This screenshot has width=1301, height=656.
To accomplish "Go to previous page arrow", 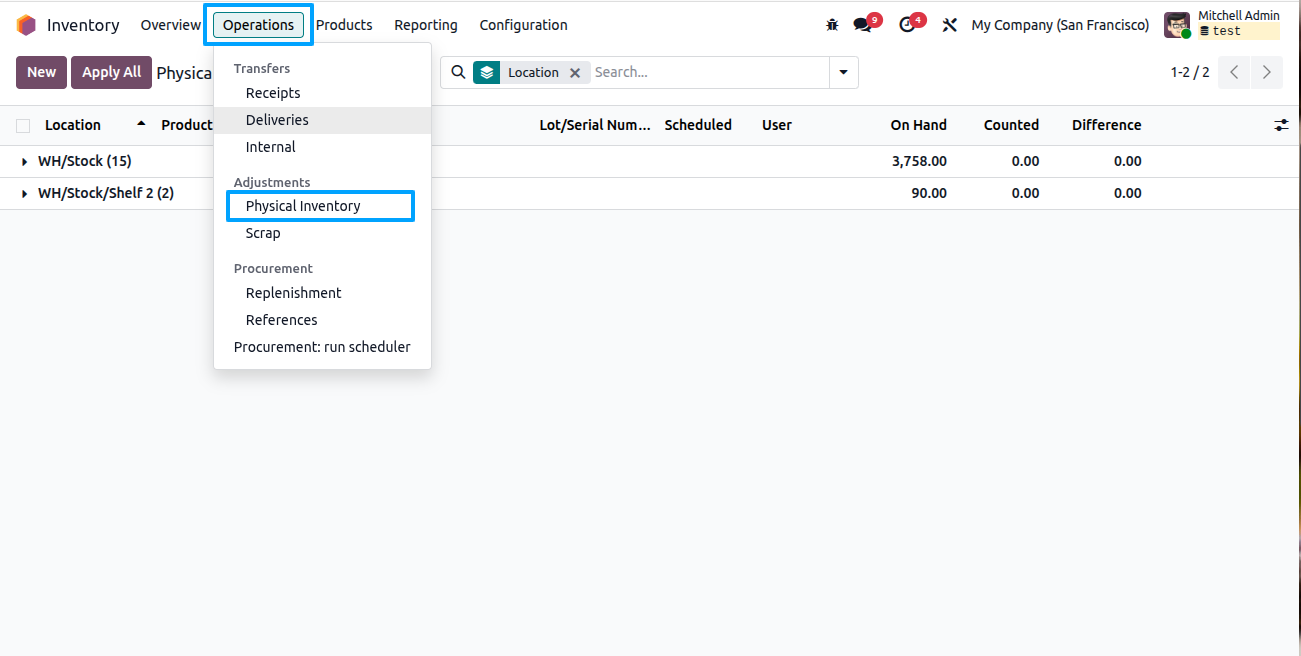I will tap(1234, 72).
